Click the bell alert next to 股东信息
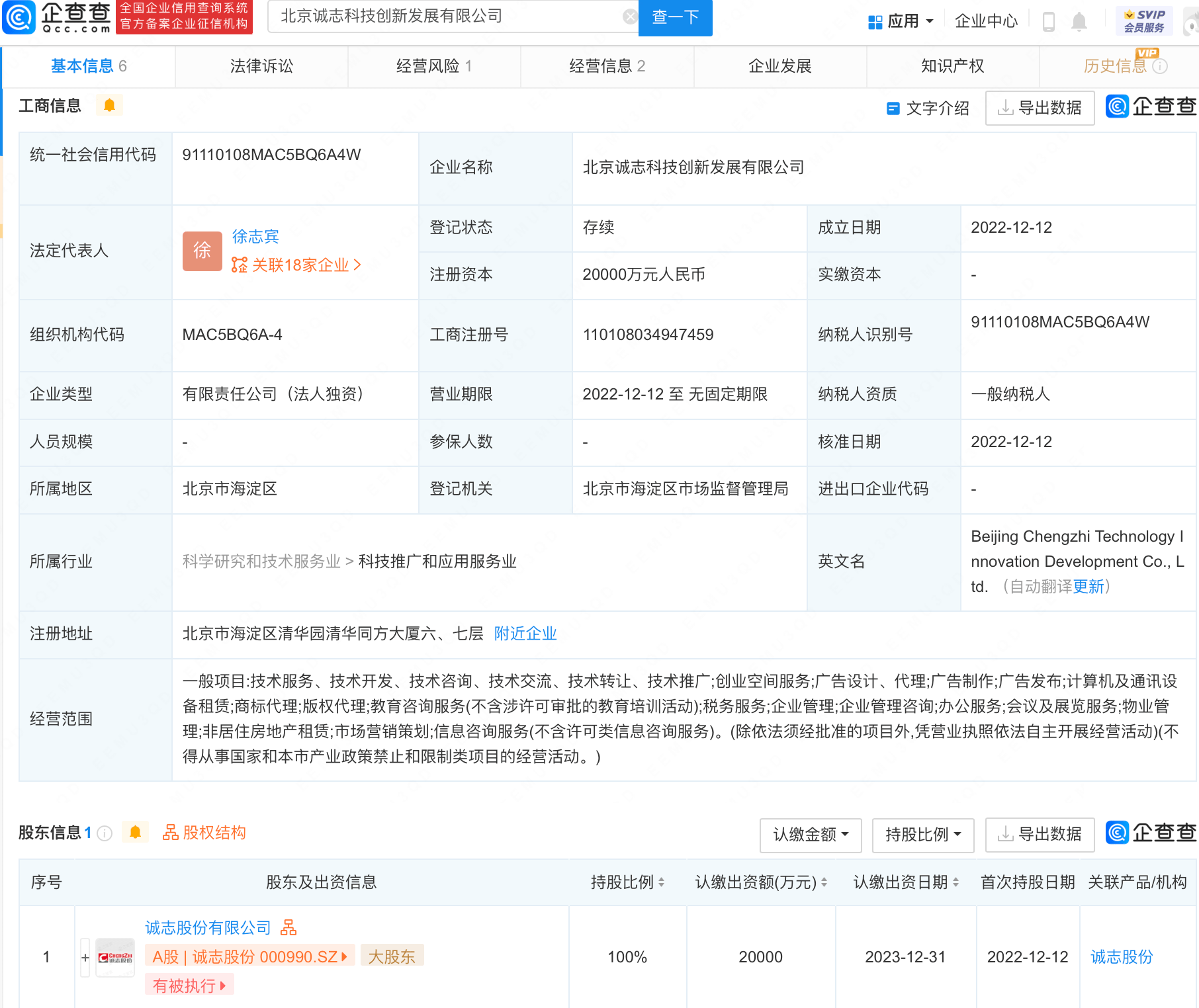This screenshot has height=1008, width=1199. pos(136,832)
